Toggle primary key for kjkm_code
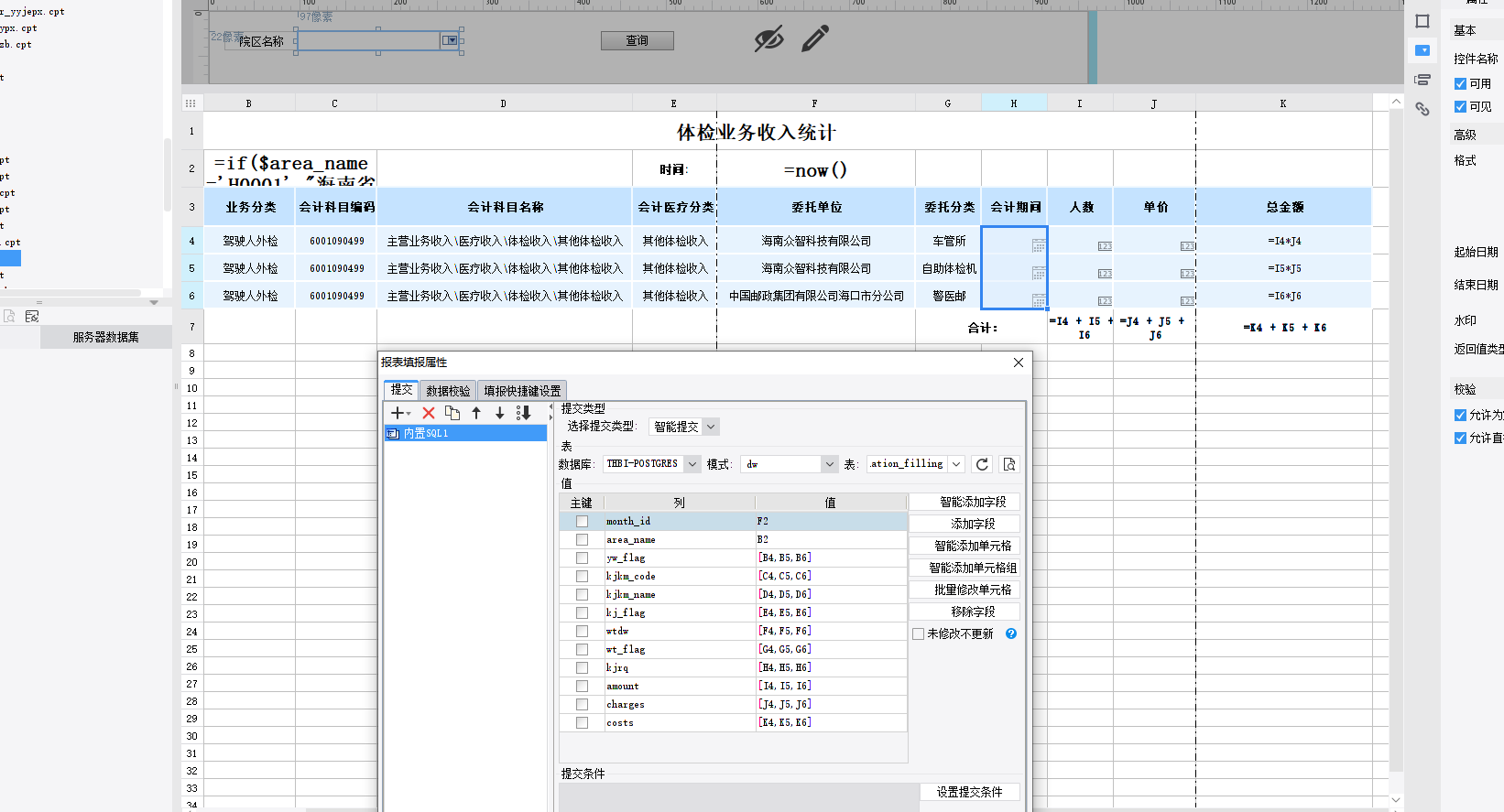Image resolution: width=1504 pixels, height=812 pixels. (582, 576)
